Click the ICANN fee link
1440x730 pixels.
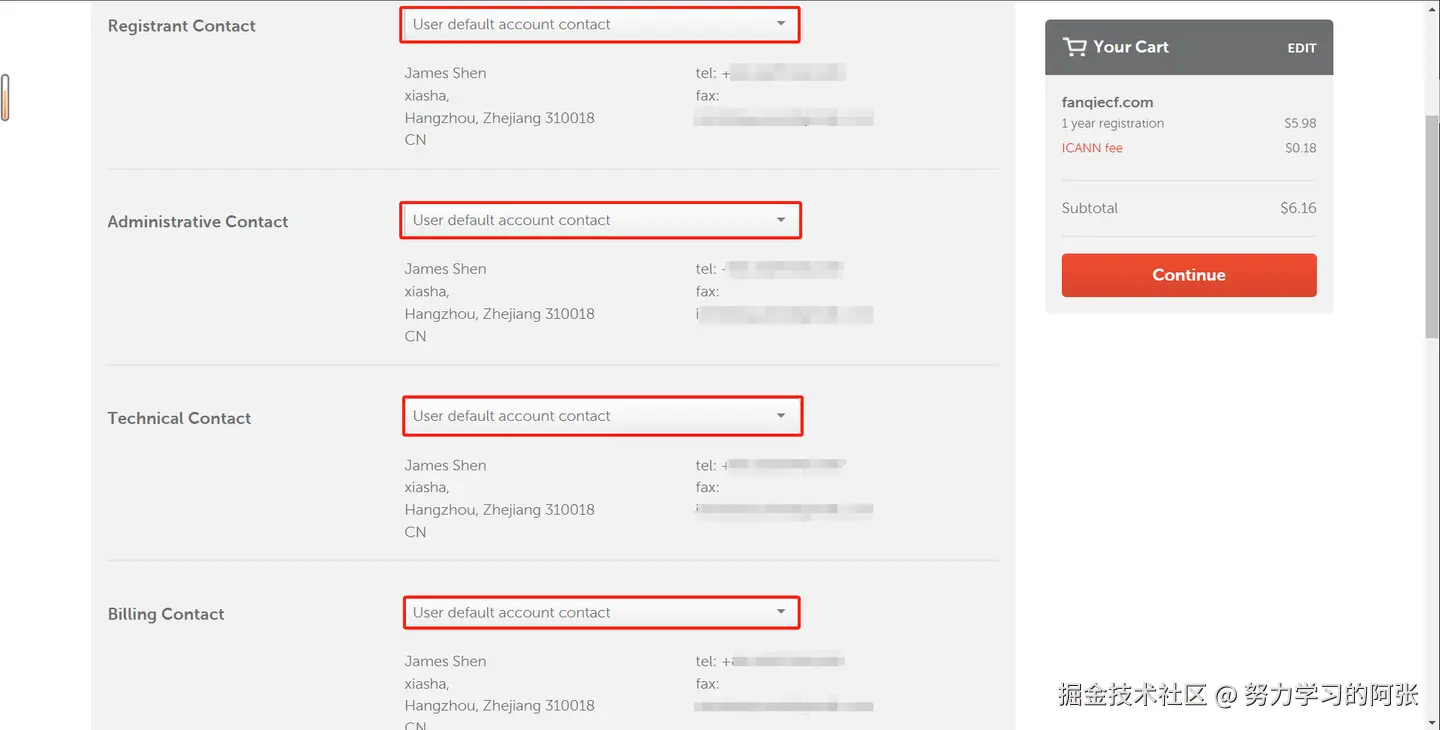point(1092,148)
